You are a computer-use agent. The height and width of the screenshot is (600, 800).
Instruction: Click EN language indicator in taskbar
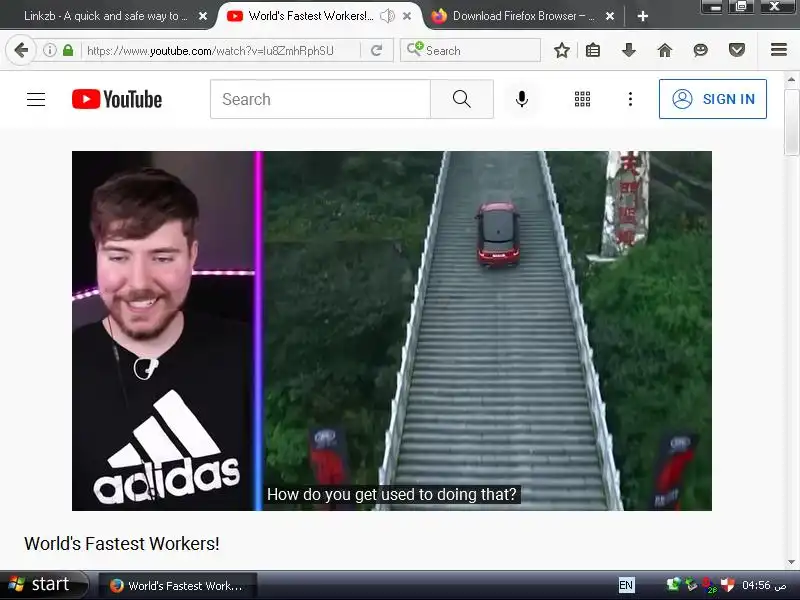tap(626, 585)
